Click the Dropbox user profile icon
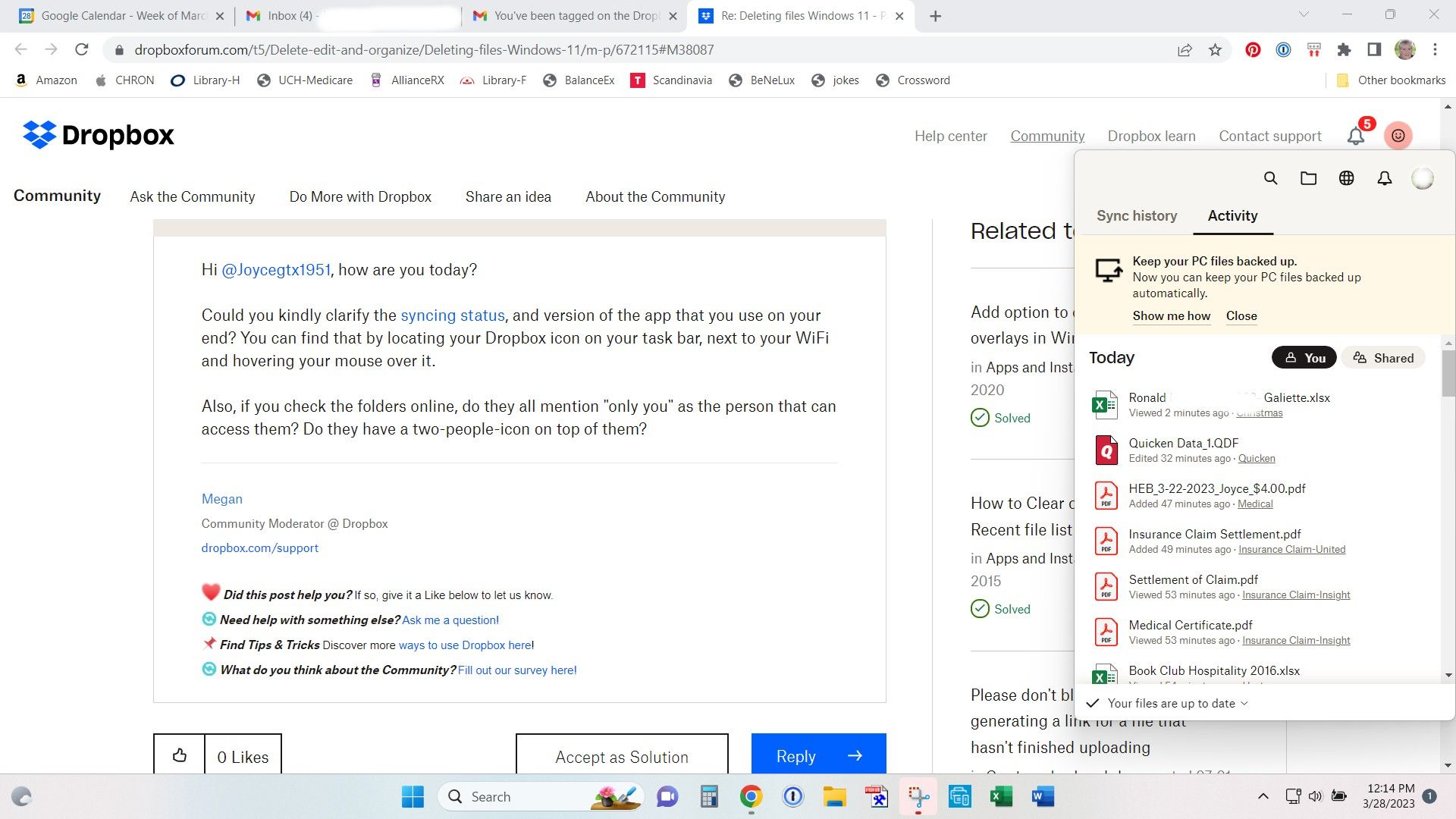This screenshot has height=819, width=1456. 1400,135
